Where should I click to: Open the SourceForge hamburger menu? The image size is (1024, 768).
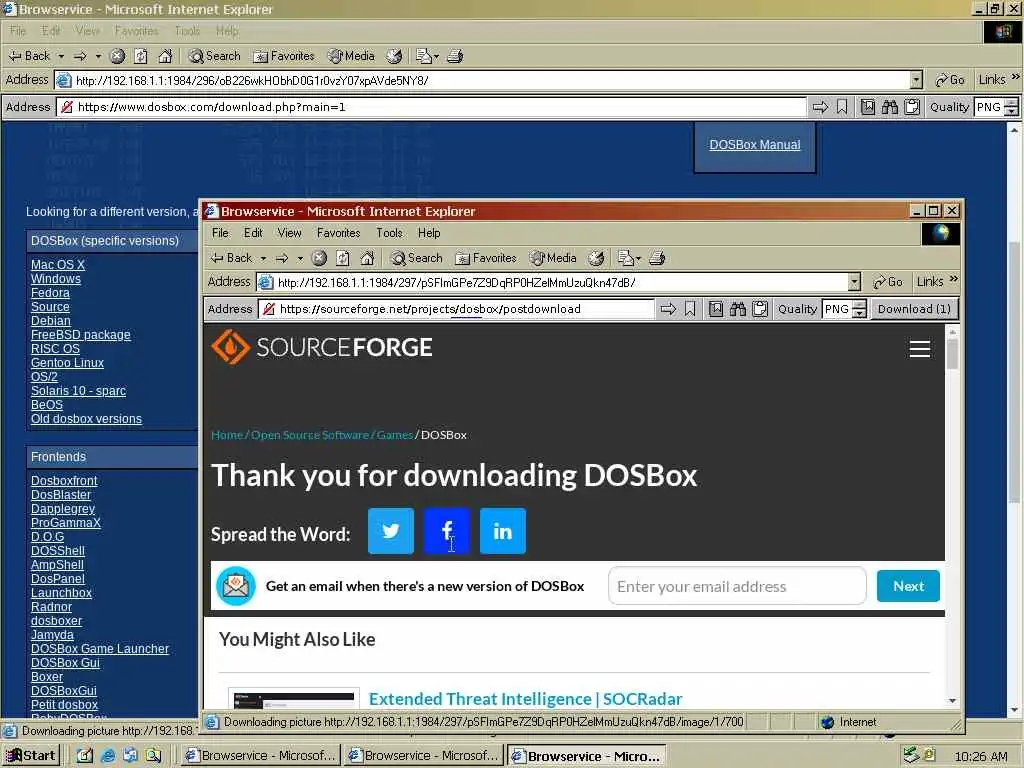click(x=920, y=349)
